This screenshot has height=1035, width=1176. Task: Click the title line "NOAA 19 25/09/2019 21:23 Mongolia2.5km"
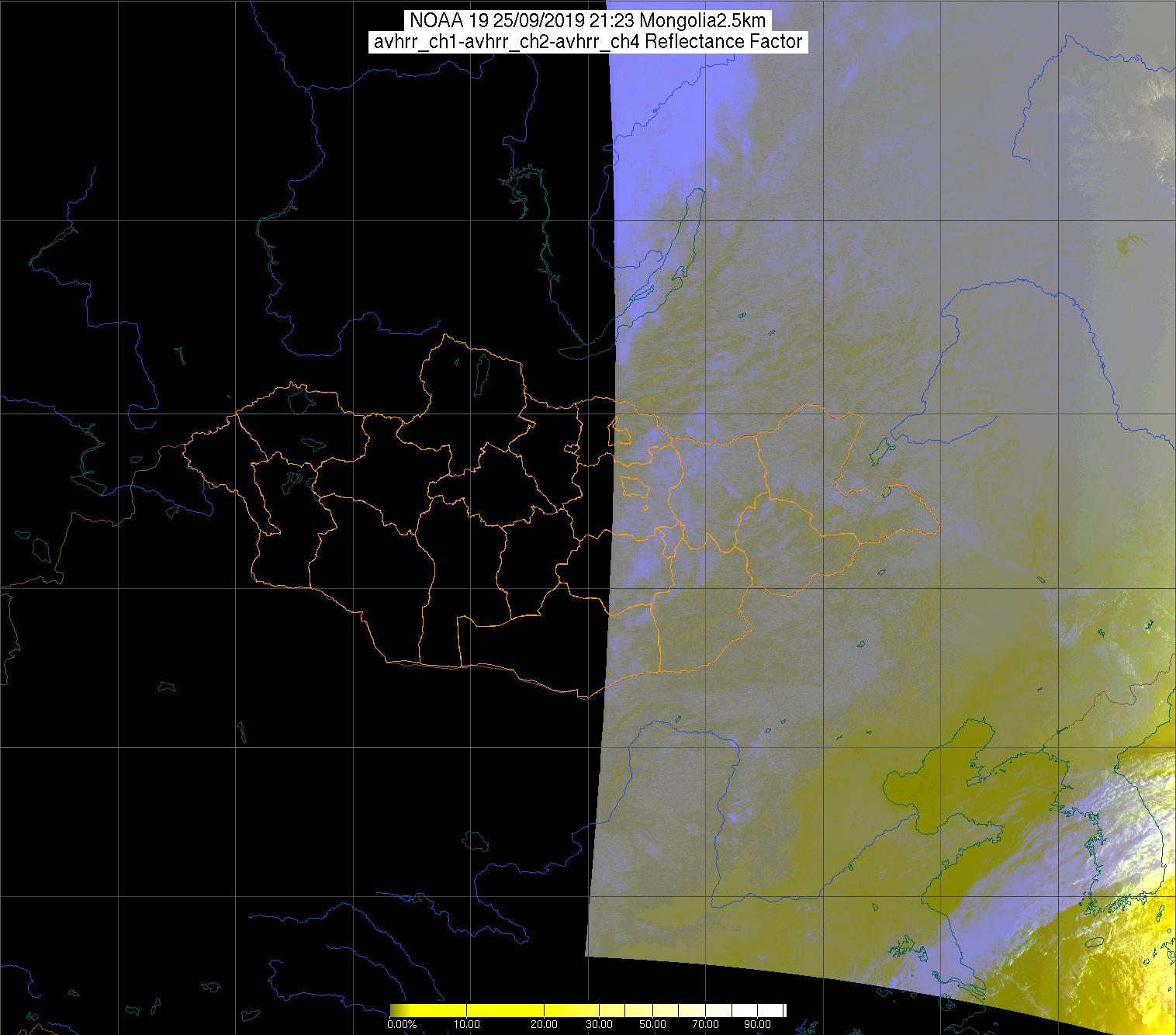(588, 20)
